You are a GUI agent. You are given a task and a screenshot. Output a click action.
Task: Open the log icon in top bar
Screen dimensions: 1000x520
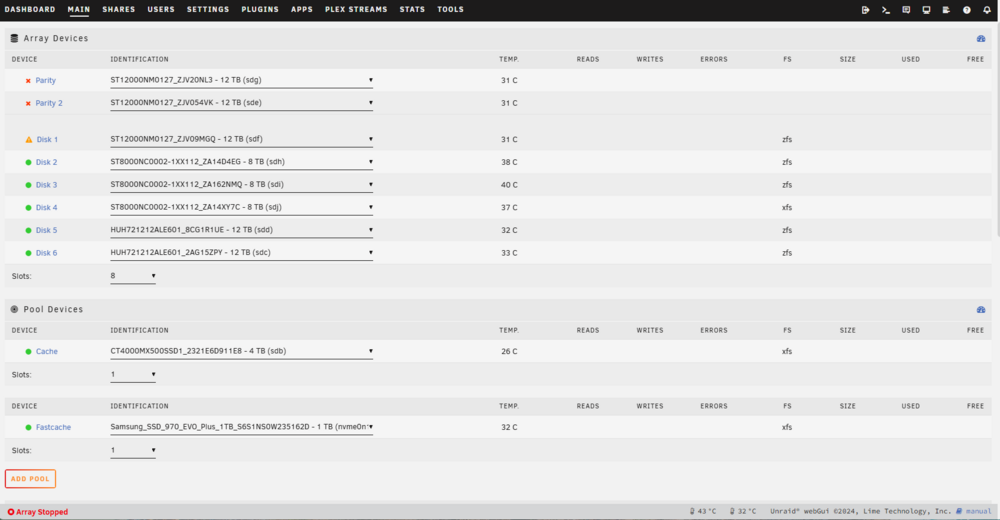pyautogui.click(x=946, y=10)
